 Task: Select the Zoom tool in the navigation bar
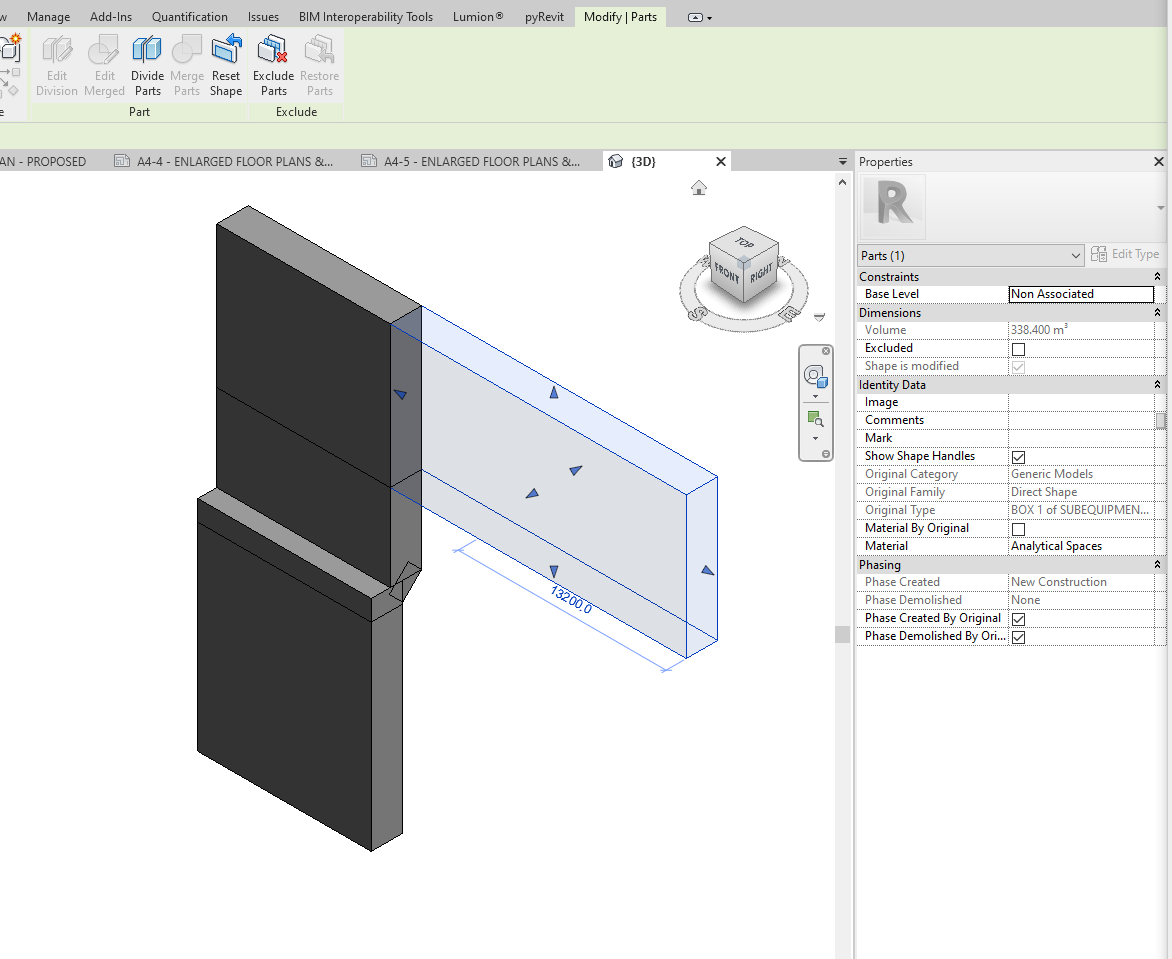816,418
